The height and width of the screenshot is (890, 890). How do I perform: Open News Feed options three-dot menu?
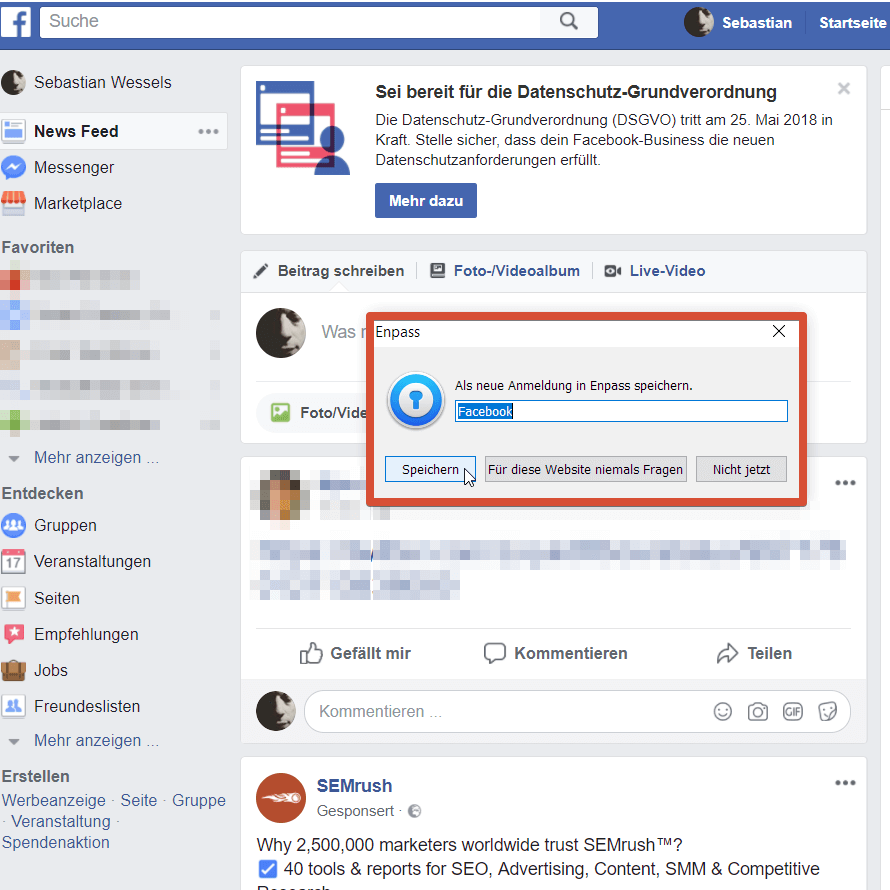(x=208, y=132)
